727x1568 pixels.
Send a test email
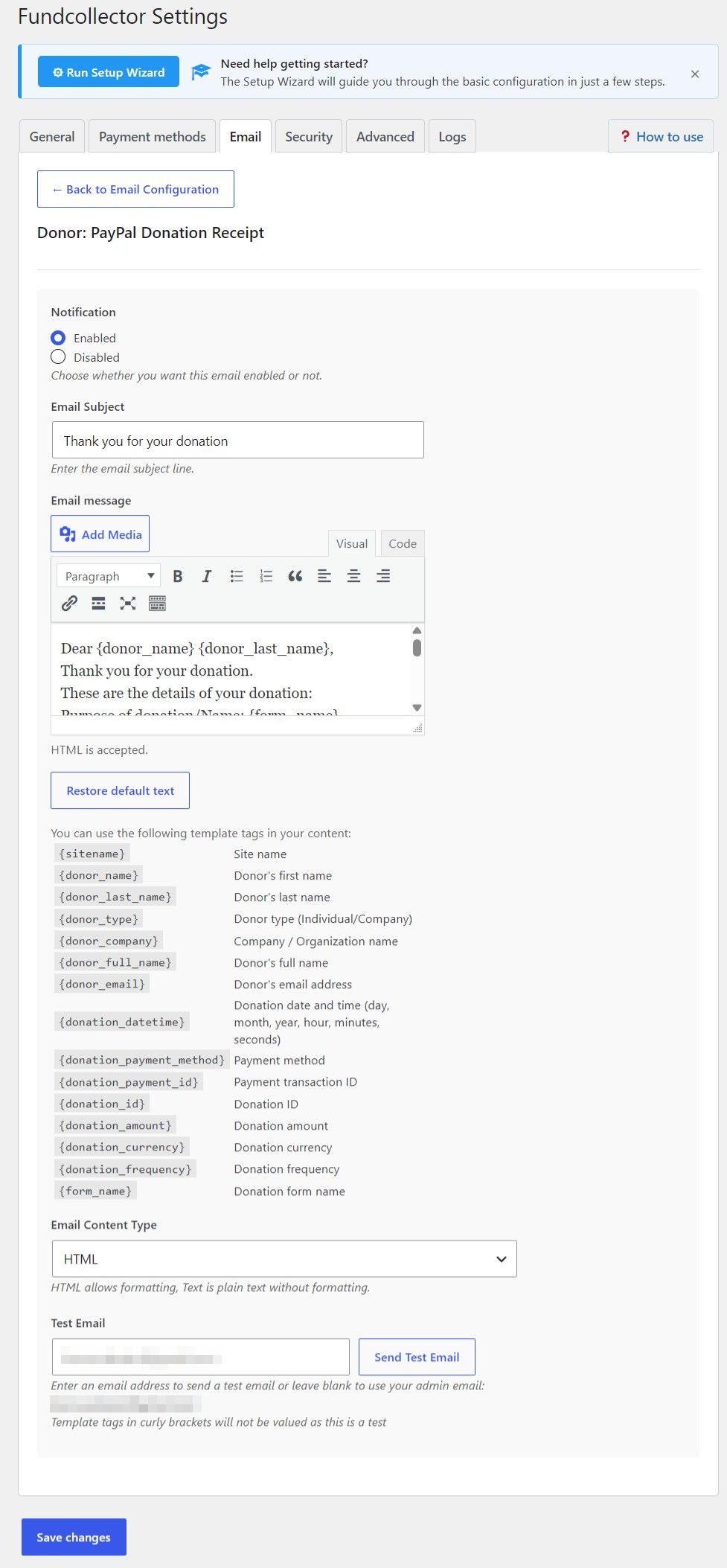(x=417, y=1357)
